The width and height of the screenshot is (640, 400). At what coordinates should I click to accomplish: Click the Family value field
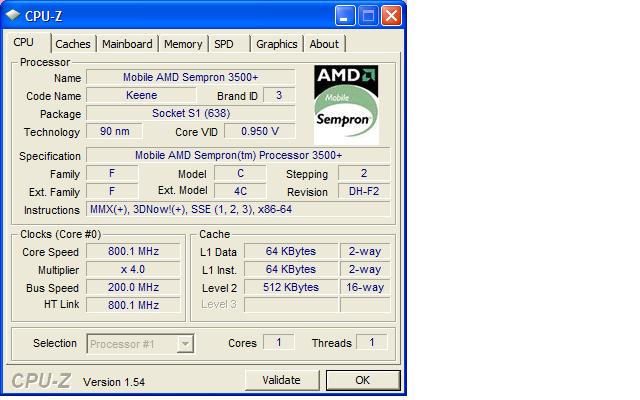click(112, 173)
